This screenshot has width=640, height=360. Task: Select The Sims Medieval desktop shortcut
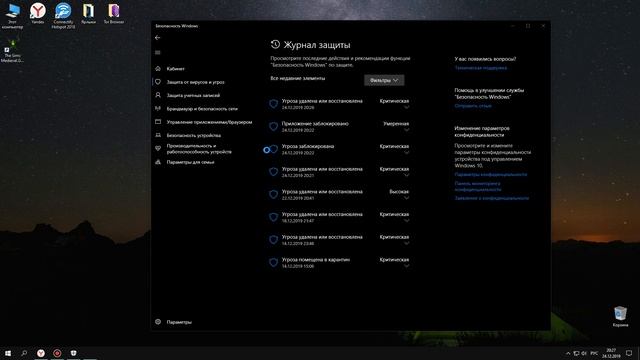12,51
